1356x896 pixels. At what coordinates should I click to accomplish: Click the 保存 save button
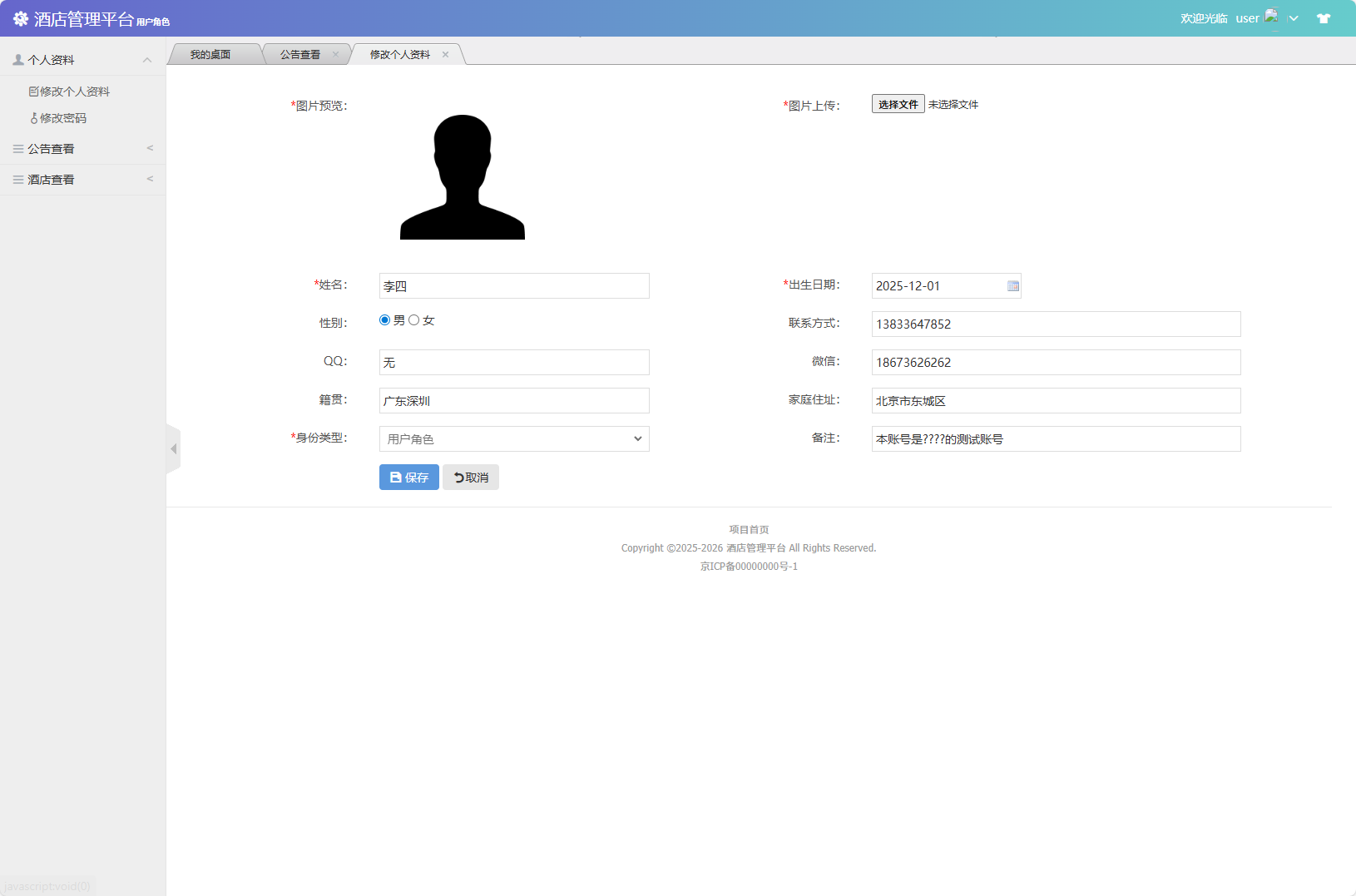click(408, 477)
